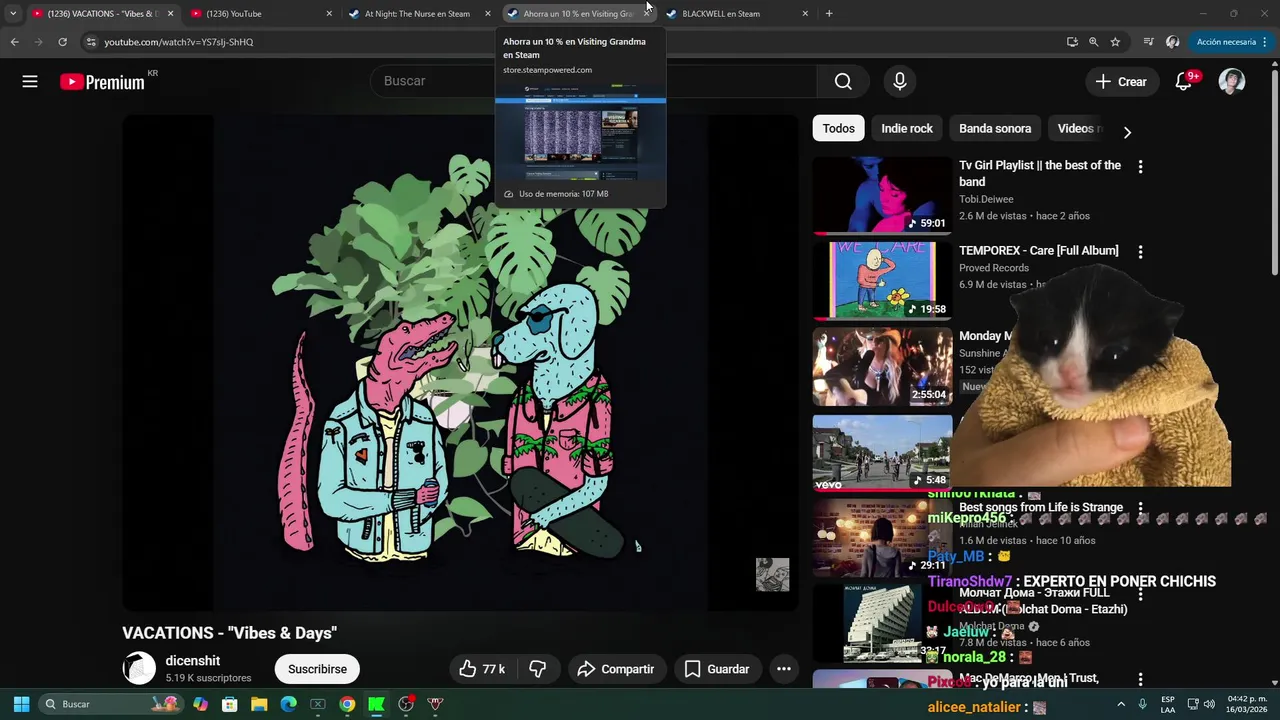The width and height of the screenshot is (1280, 720).
Task: Open the Windows Start menu
Action: [21, 704]
